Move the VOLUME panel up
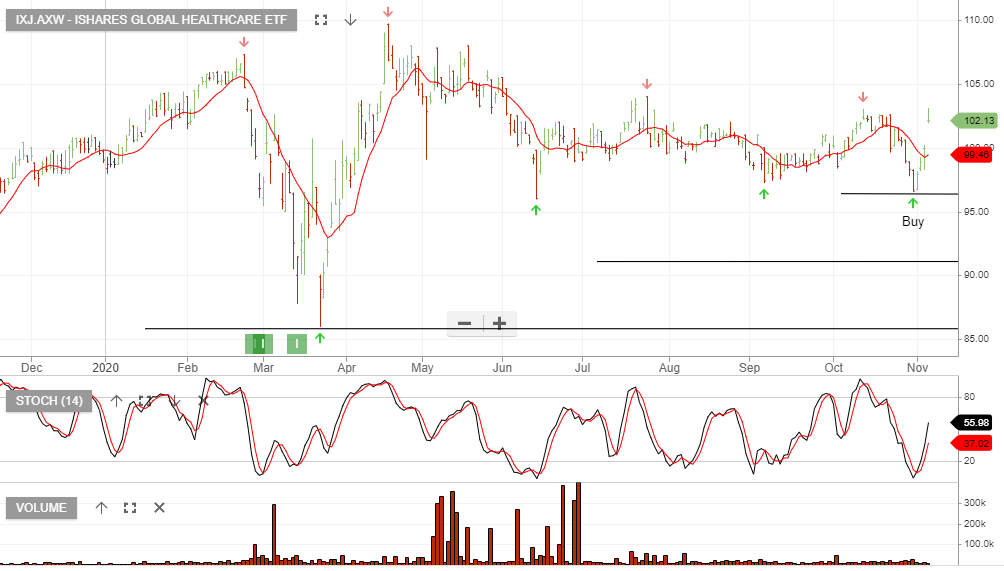Image resolution: width=1004 pixels, height=571 pixels. [x=101, y=508]
